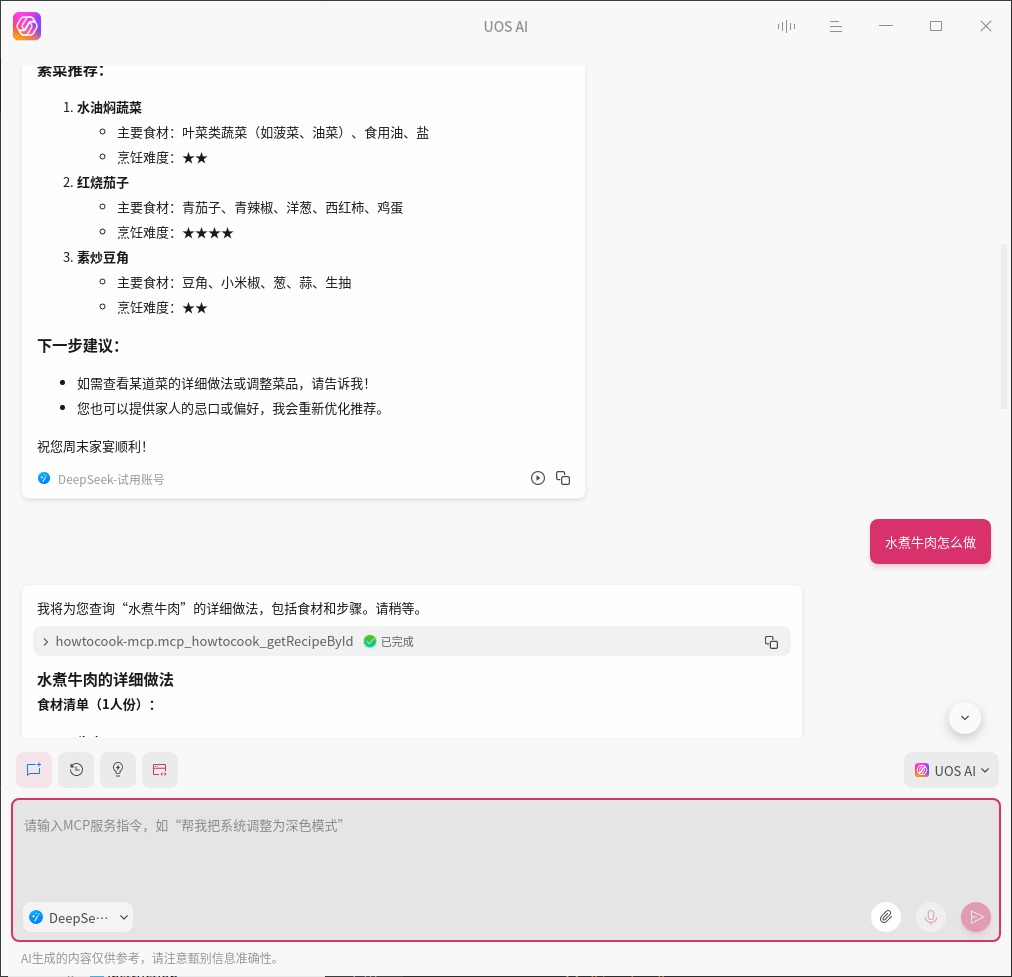The width and height of the screenshot is (1012, 977).
Task: Click the "食材清单(1人份):" line
Action: coord(97,705)
